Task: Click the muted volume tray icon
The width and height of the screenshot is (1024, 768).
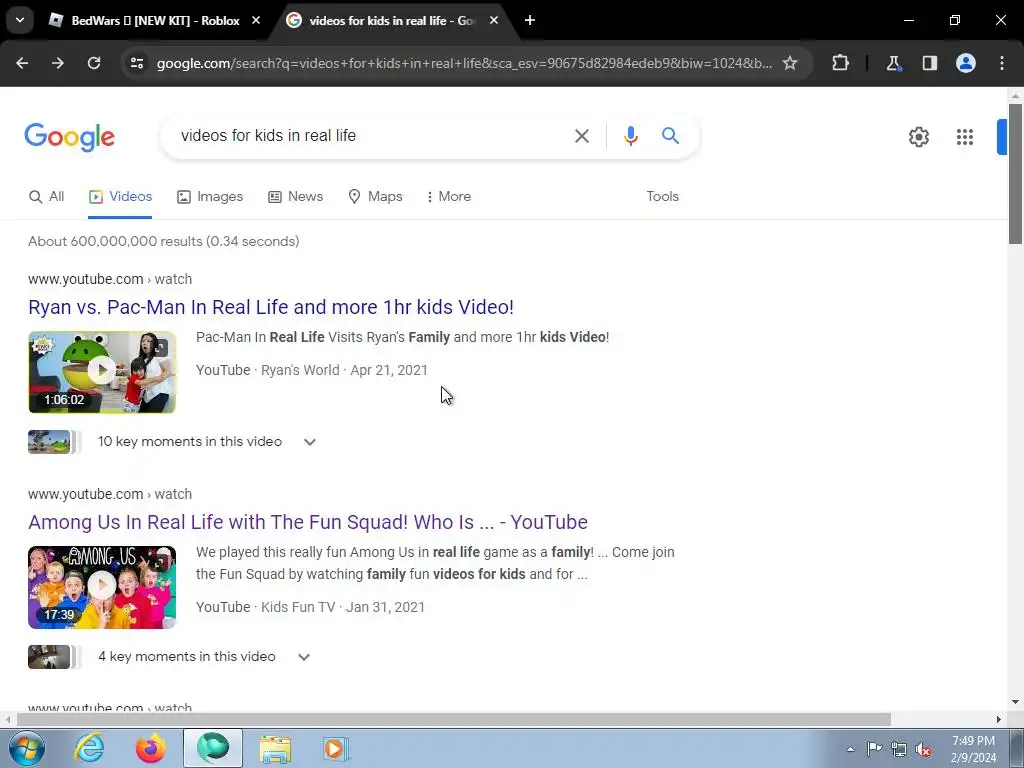Action: 923,749
